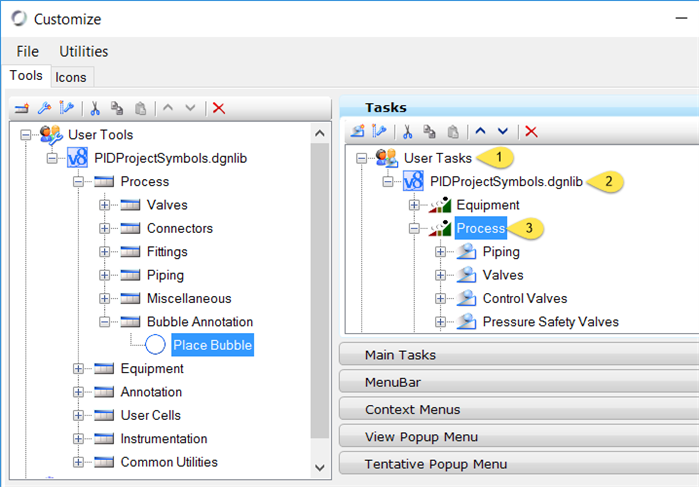Click the Piping task icon in Tasks tree
Viewport: 699px width, 487px height.
[466, 252]
